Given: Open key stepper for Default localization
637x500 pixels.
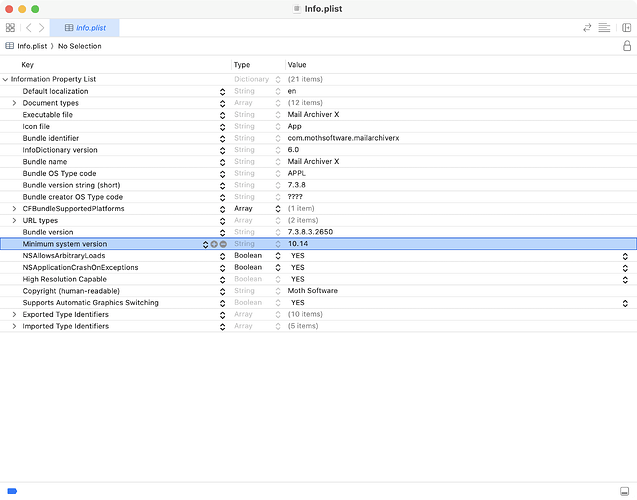Looking at the screenshot, I should [x=222, y=91].
